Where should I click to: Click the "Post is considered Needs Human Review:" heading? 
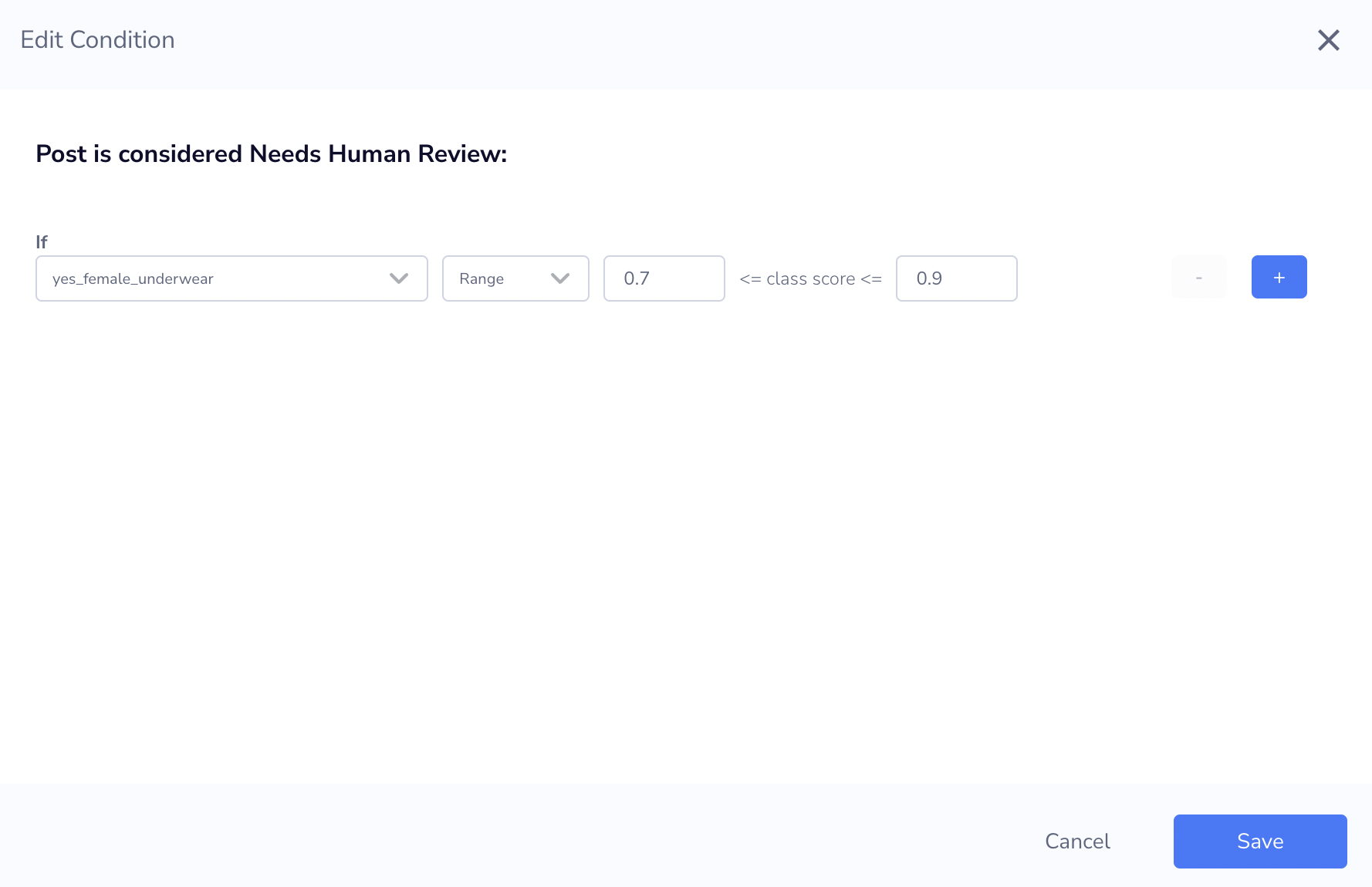[x=272, y=154]
